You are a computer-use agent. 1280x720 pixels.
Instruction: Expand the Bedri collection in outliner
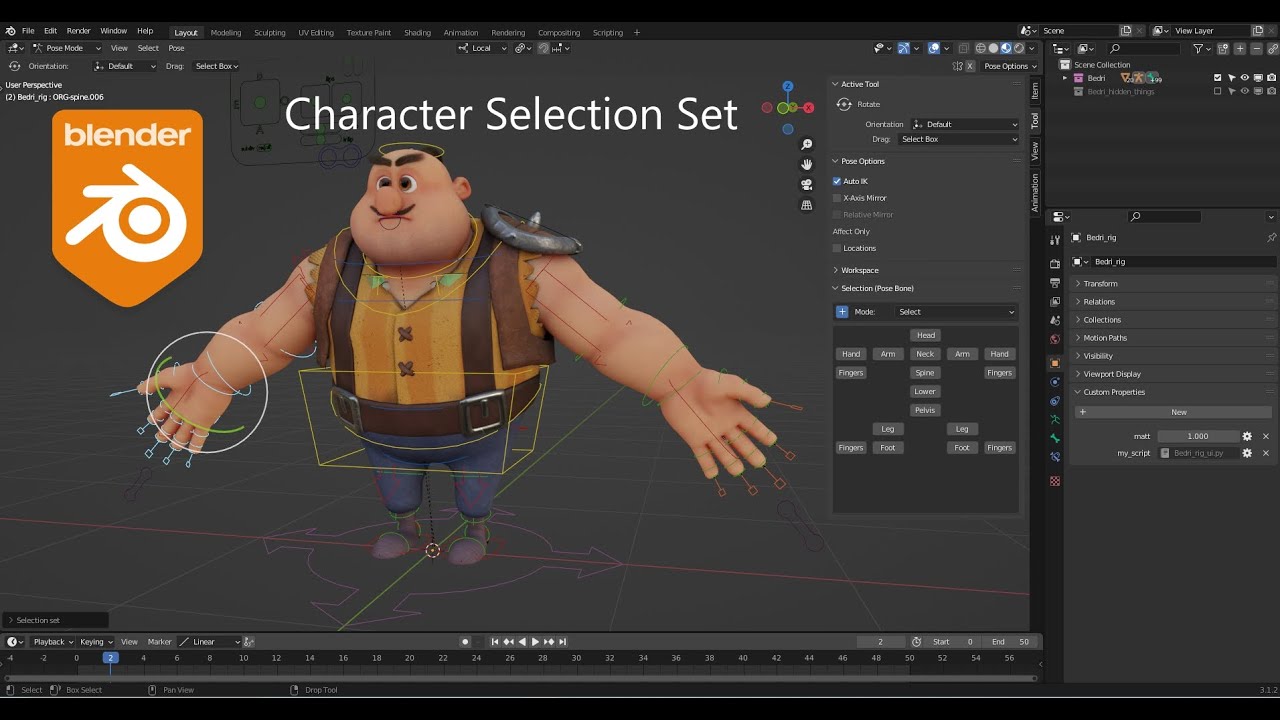click(1066, 78)
